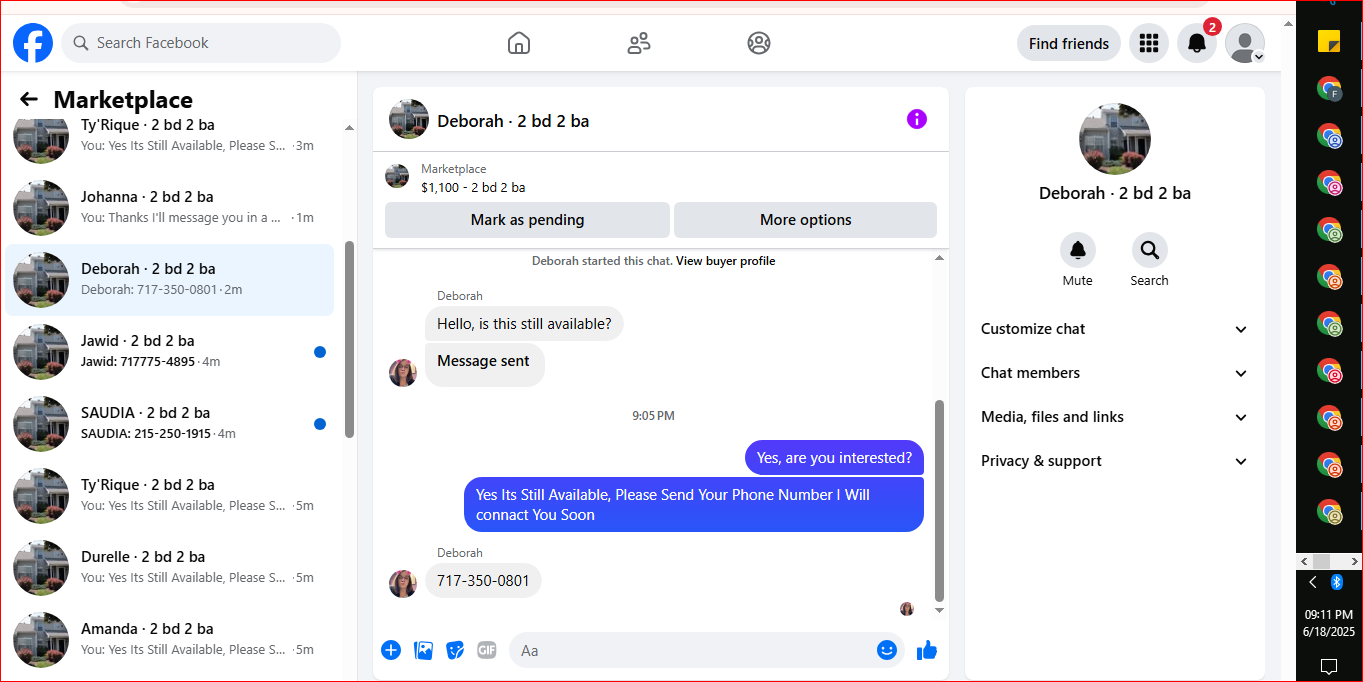
Task: Open Durelle's 2 bd 2 ba conversation
Action: [170, 567]
